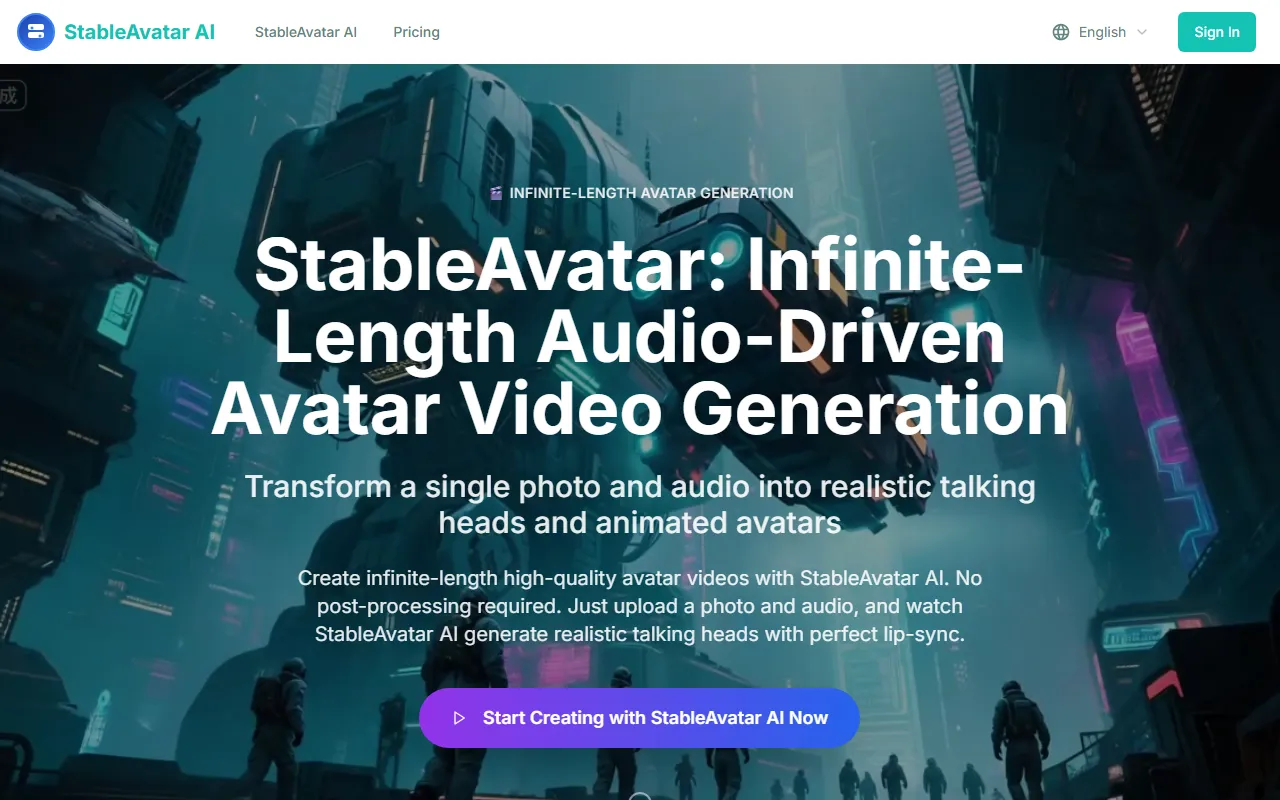This screenshot has width=1280, height=800.
Task: Click the clapperboard icon beside Infinite-Length Avatar Generation
Action: (496, 193)
